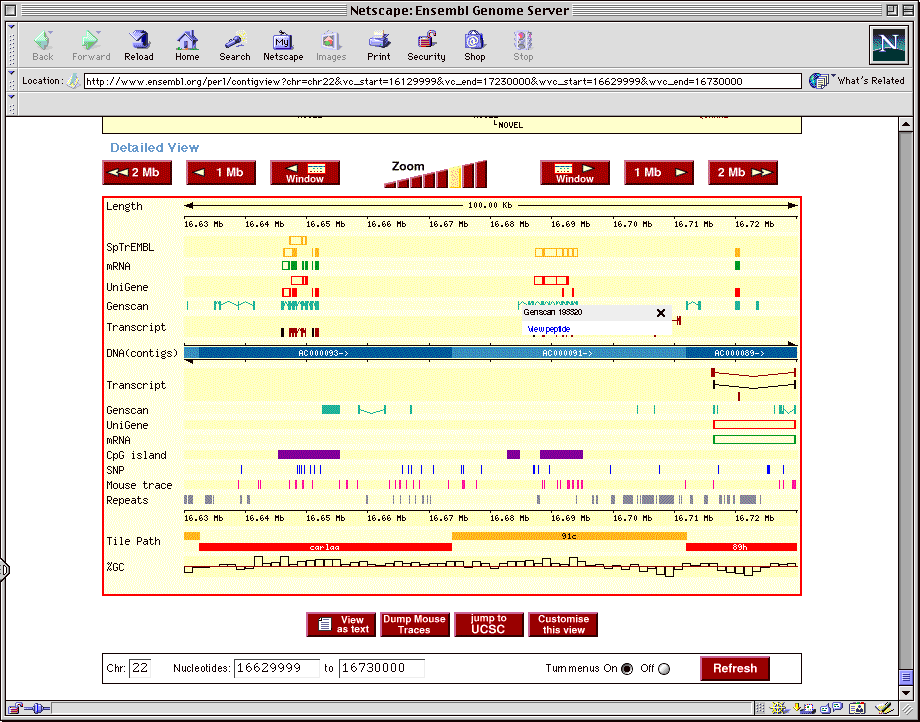Click the vertical scrollbar up arrow
920x722 pixels.
coord(906,124)
